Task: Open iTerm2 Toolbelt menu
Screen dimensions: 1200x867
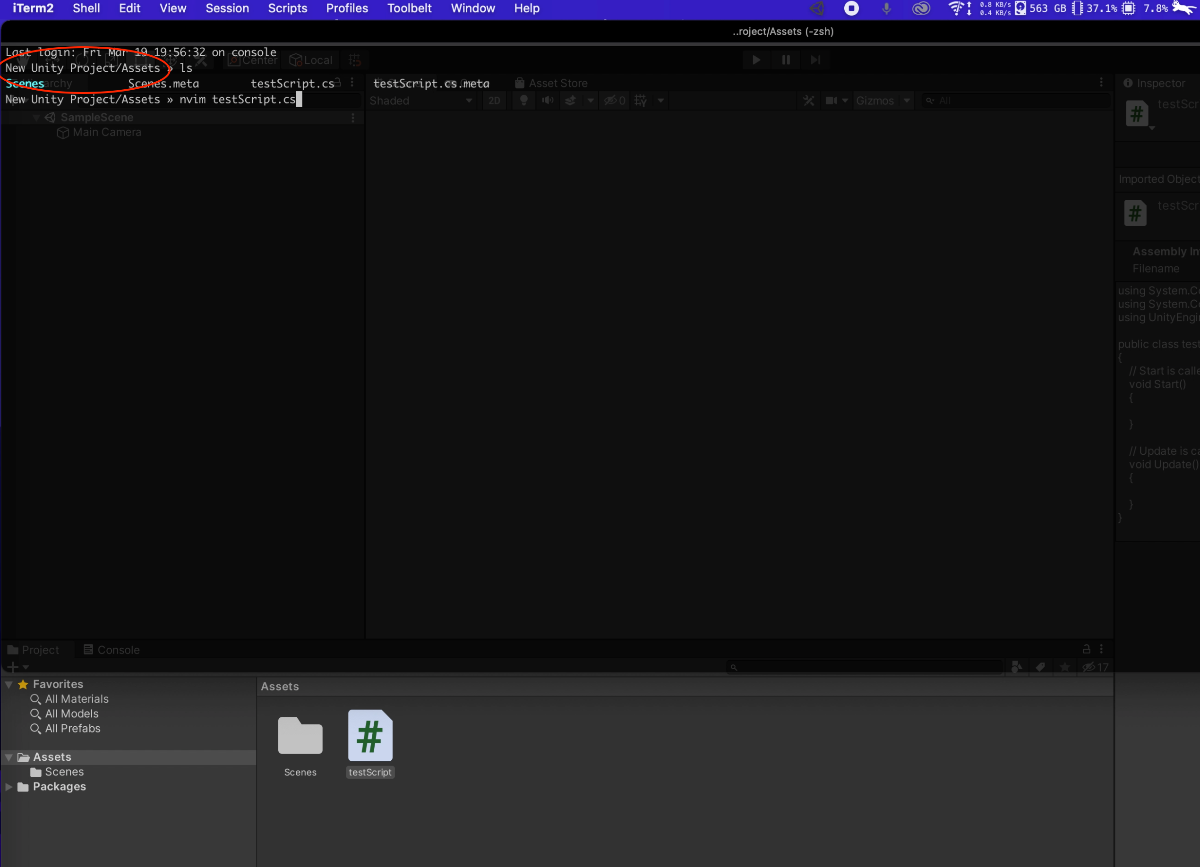Action: (409, 8)
